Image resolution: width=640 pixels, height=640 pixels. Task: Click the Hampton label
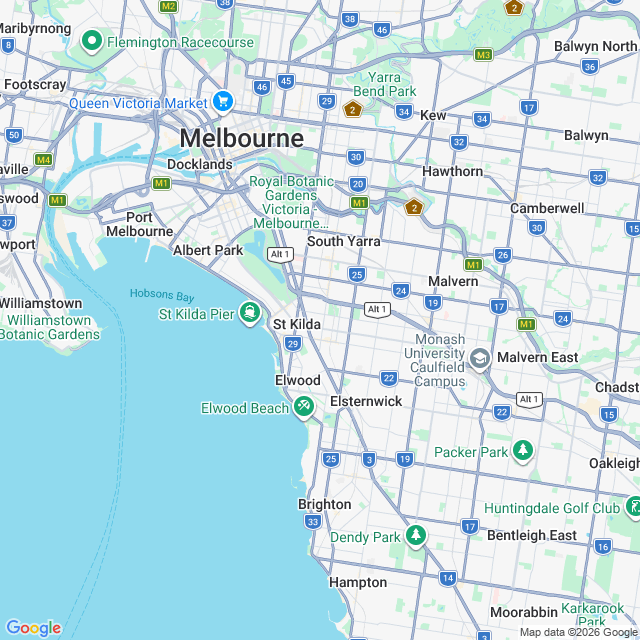pos(358,582)
